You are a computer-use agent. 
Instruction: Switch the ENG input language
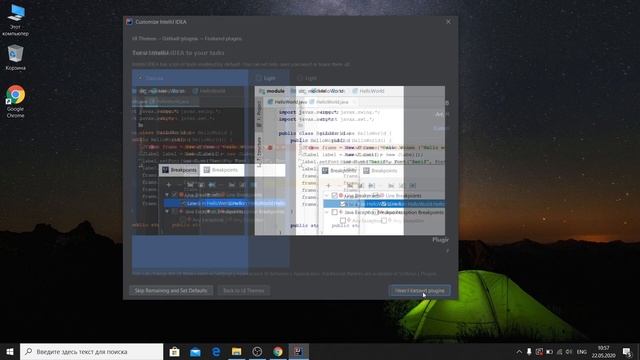(582, 352)
